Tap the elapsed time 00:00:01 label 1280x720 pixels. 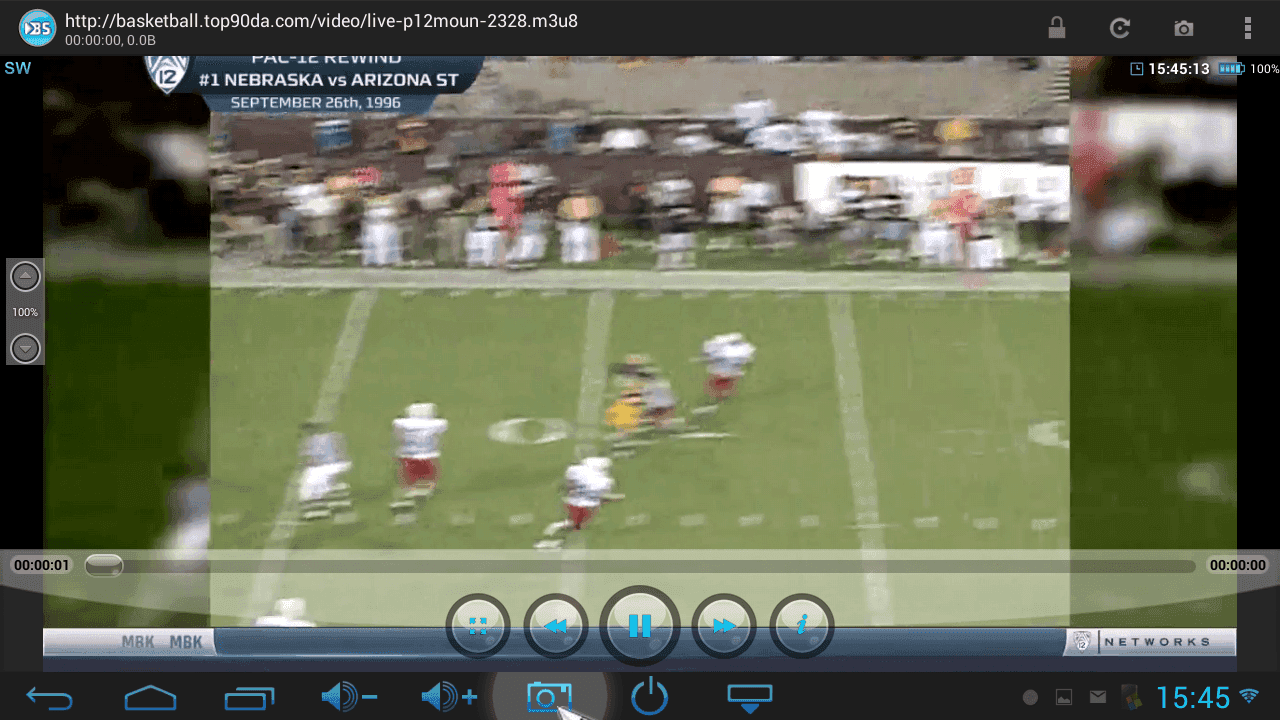click(x=42, y=565)
